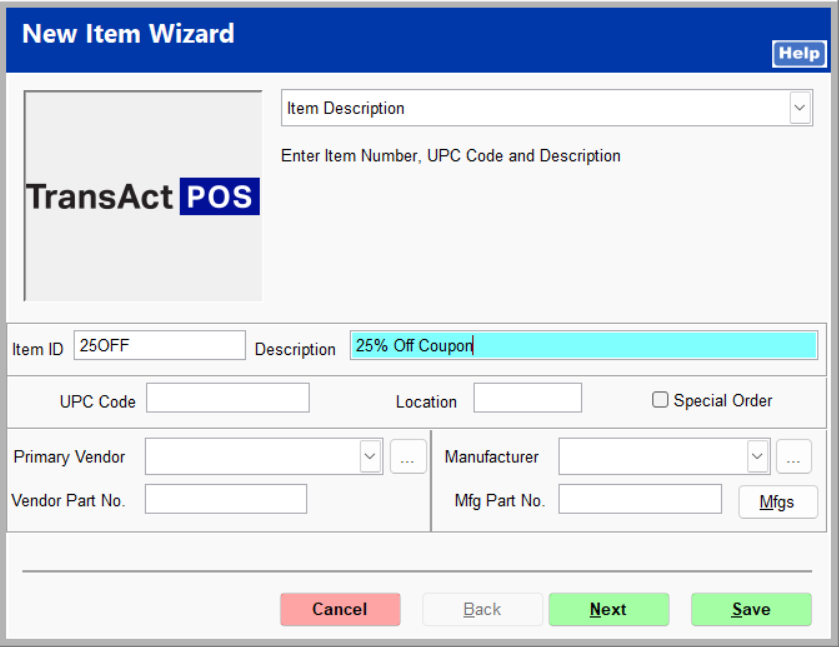Select the Location input field
Image resolution: width=839 pixels, height=647 pixels.
[527, 398]
